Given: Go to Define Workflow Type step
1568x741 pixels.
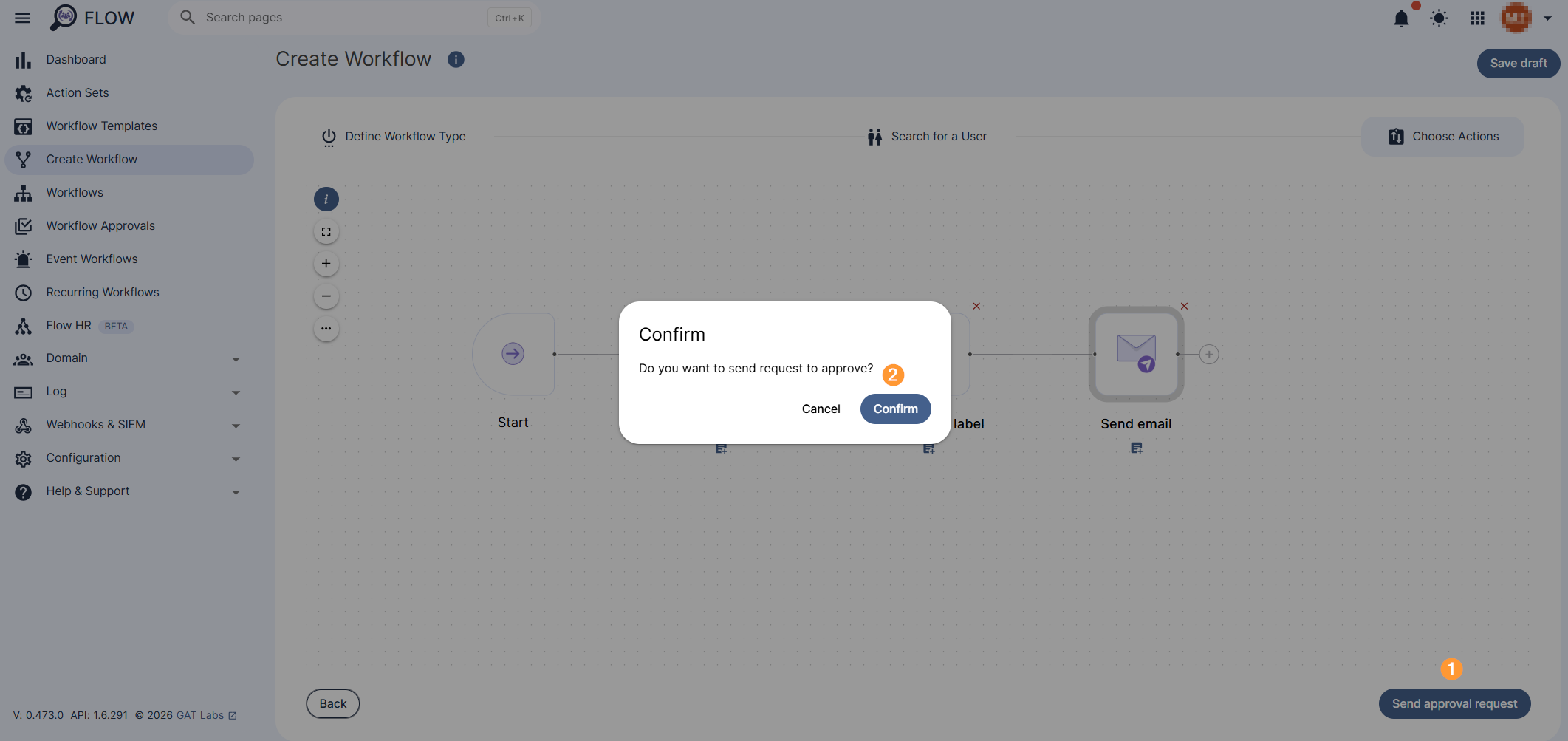Looking at the screenshot, I should (394, 137).
